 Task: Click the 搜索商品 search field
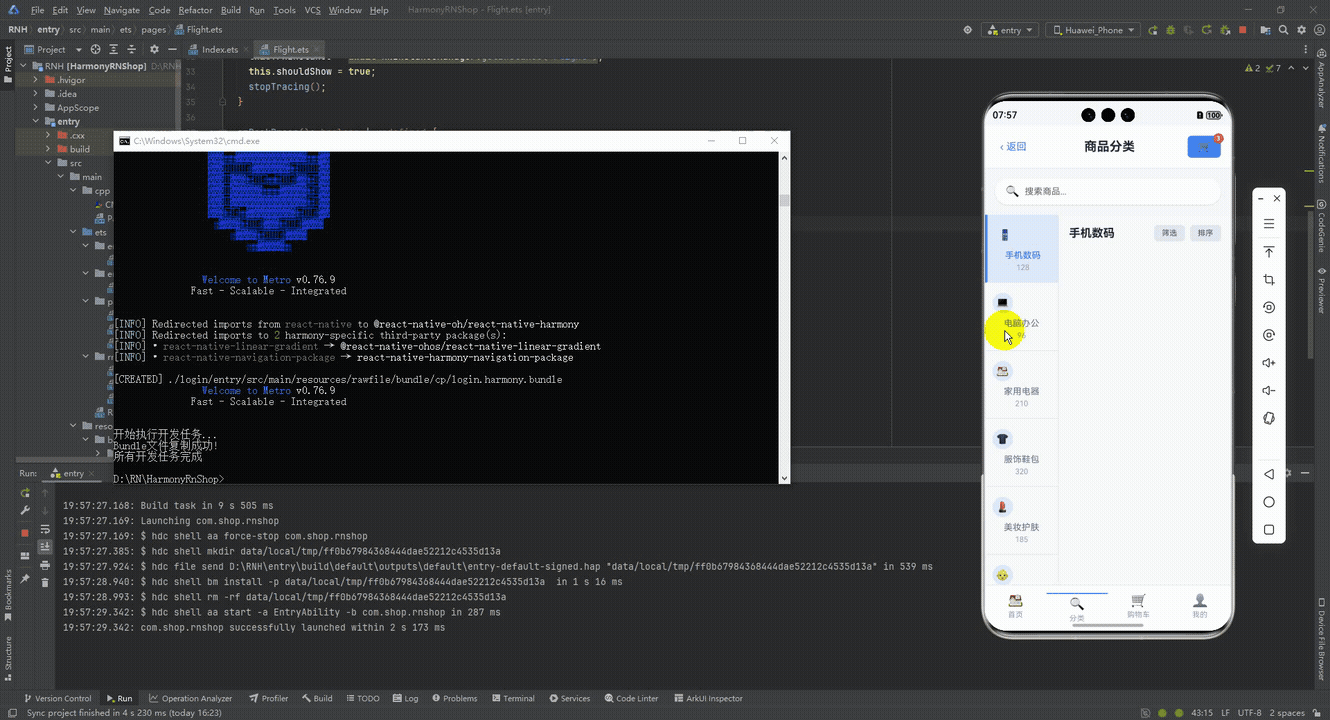tap(1107, 191)
